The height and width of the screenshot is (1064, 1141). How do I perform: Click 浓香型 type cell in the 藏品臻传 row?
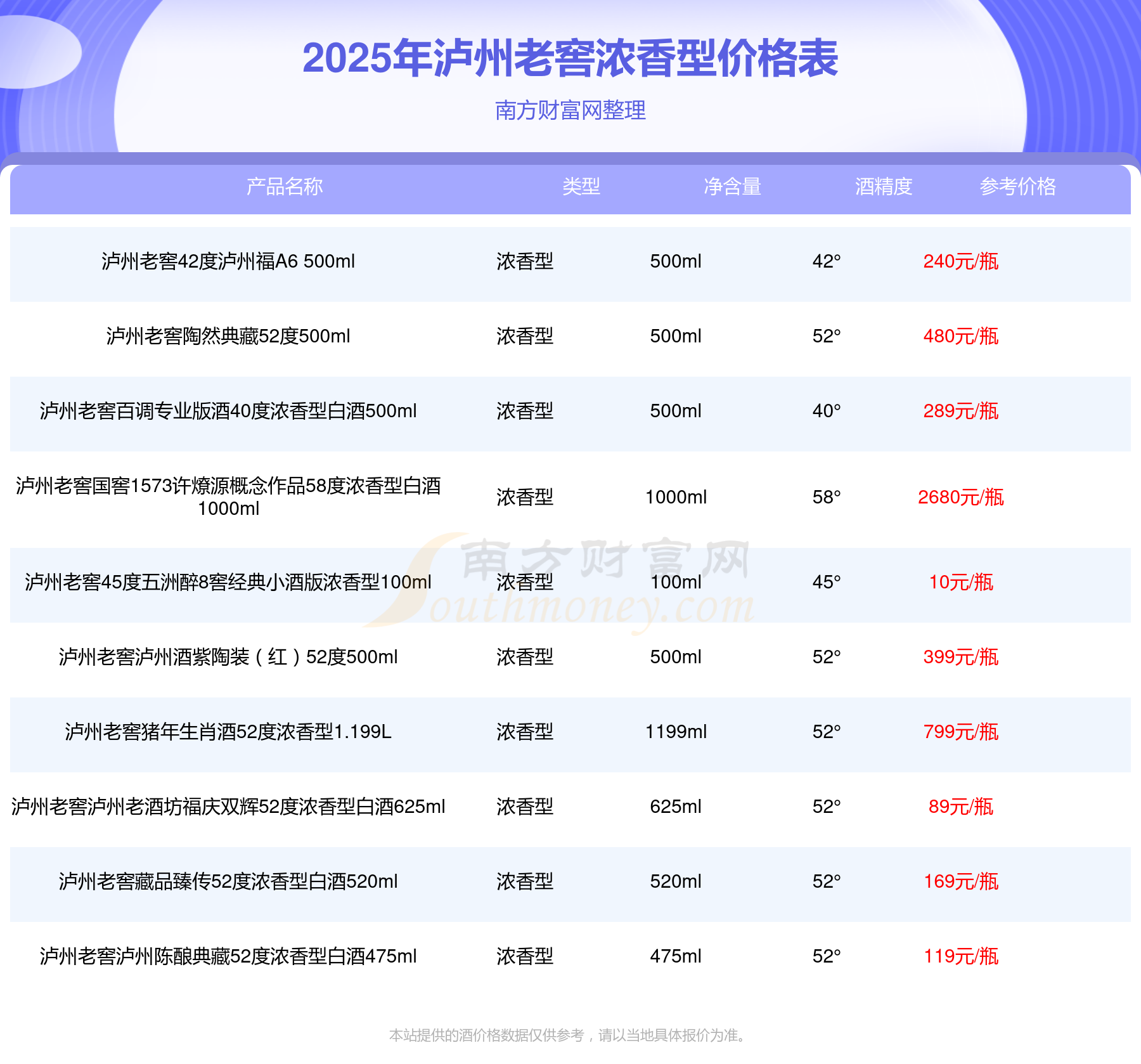525,881
